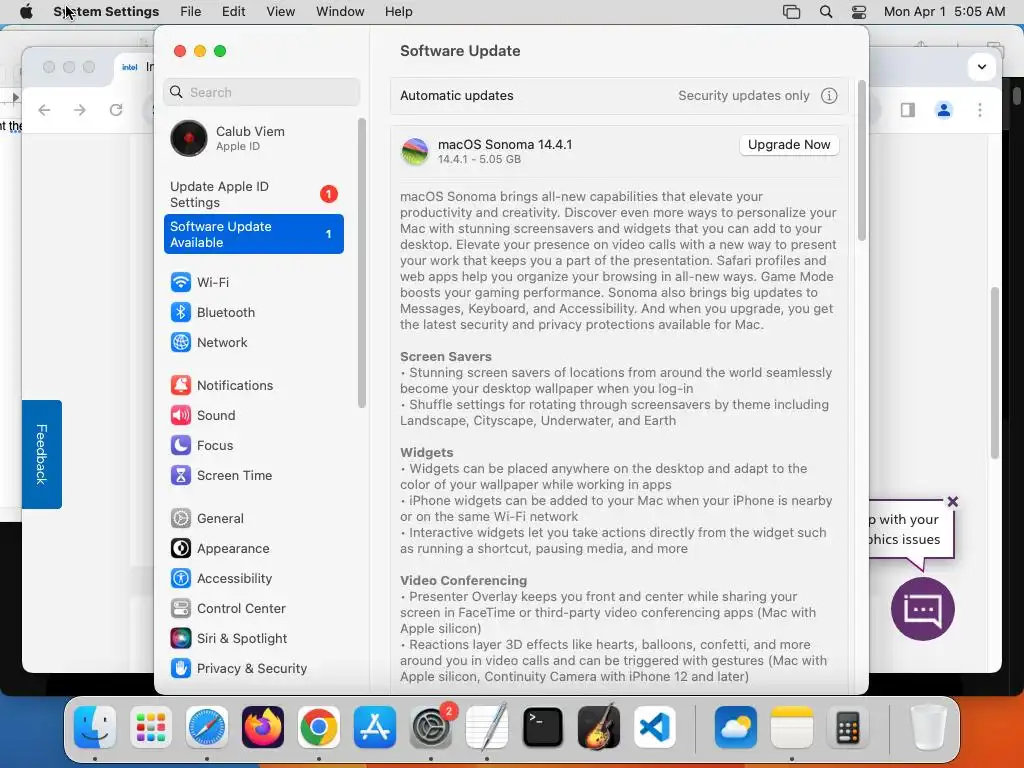This screenshot has height=768, width=1024.
Task: Open the File menu
Action: coord(191,12)
